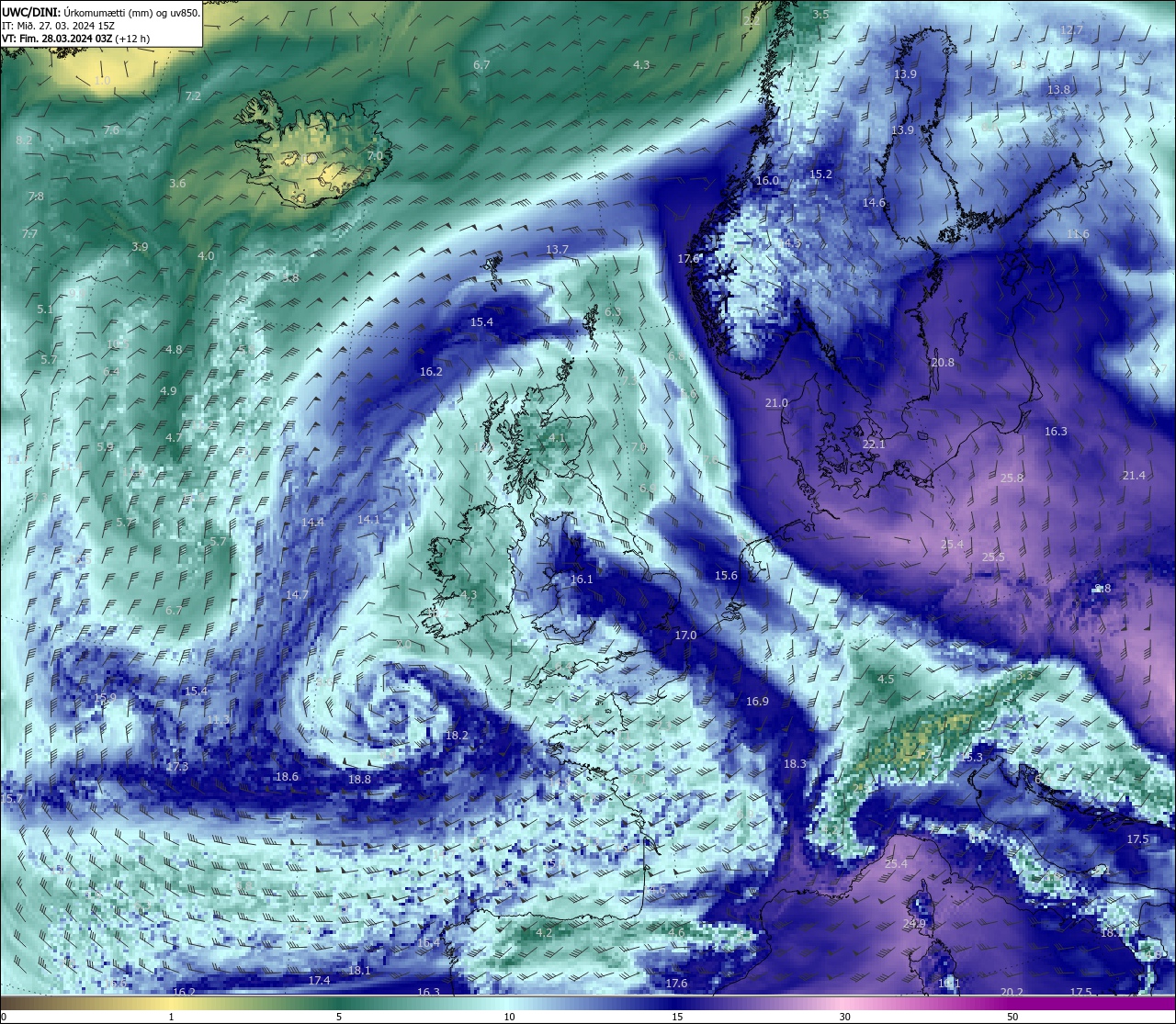The height and width of the screenshot is (1024, 1176).
Task: Click the map value '16.1' over the Irish Sea
Action: (x=582, y=579)
